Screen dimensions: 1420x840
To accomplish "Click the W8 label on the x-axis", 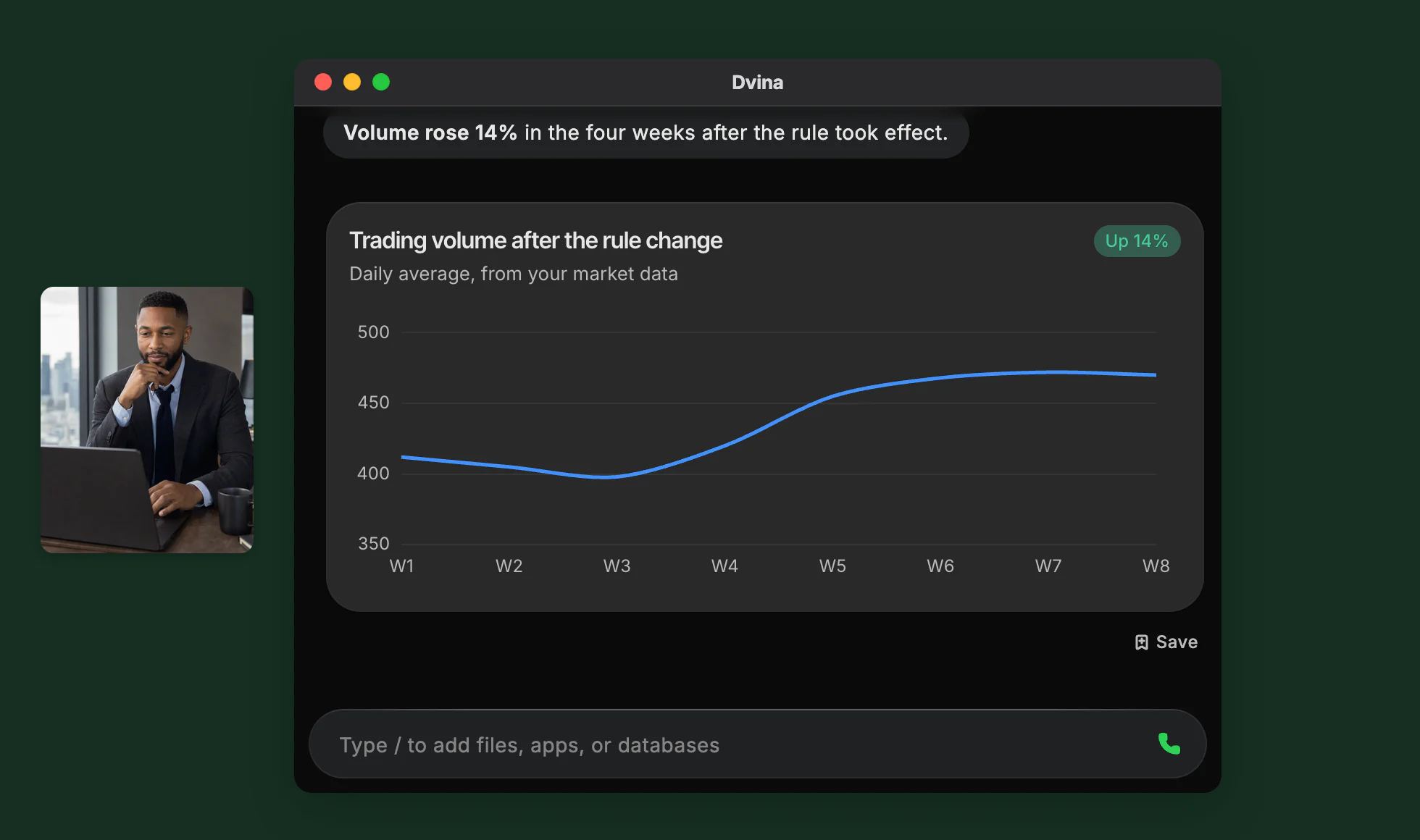I will point(1156,566).
